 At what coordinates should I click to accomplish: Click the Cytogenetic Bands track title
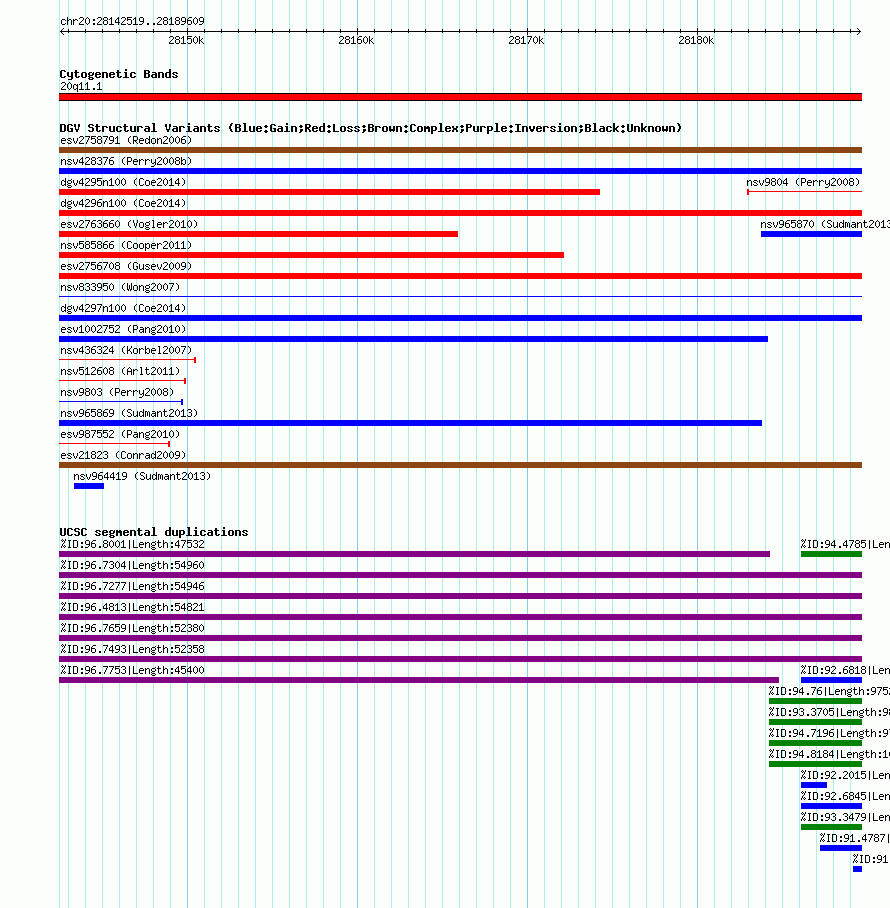click(119, 74)
